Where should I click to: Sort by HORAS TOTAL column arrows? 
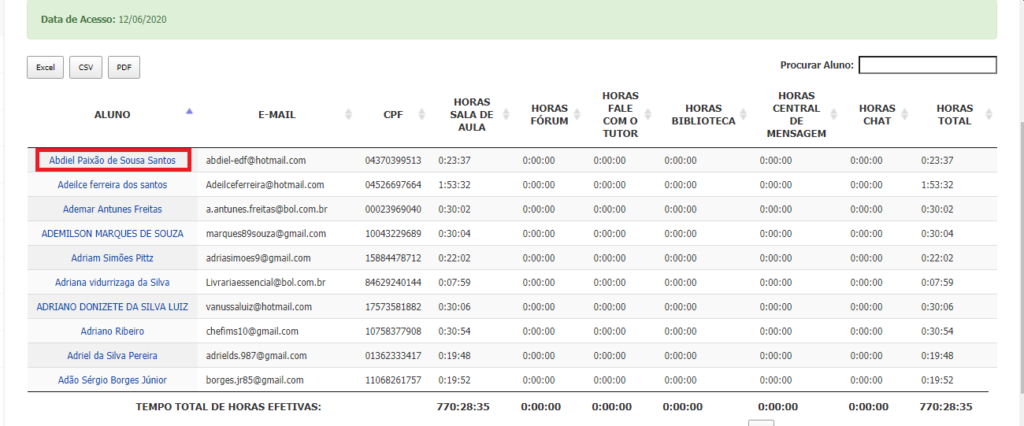pos(989,115)
